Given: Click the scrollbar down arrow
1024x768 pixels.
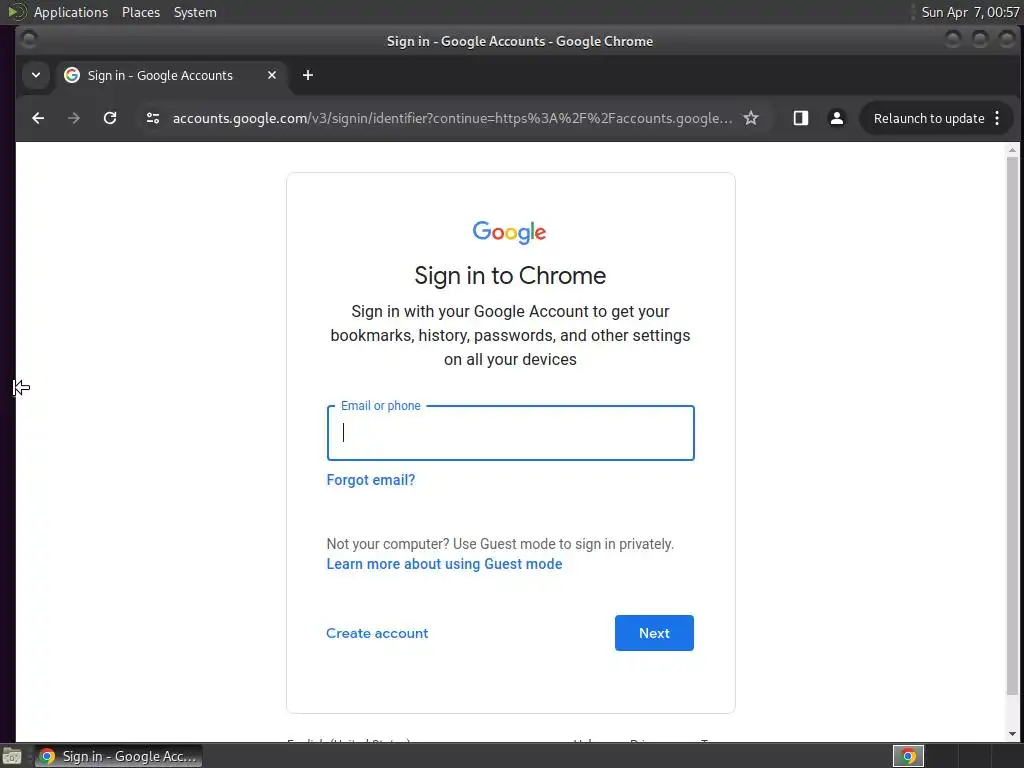Looking at the screenshot, I should (x=1012, y=734).
